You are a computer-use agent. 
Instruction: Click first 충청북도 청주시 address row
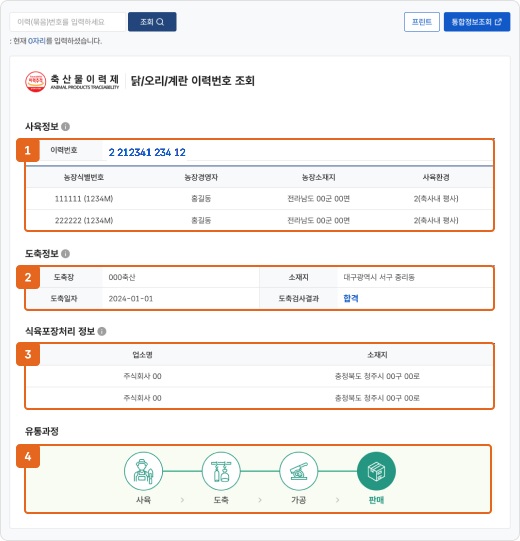[x=377, y=376]
